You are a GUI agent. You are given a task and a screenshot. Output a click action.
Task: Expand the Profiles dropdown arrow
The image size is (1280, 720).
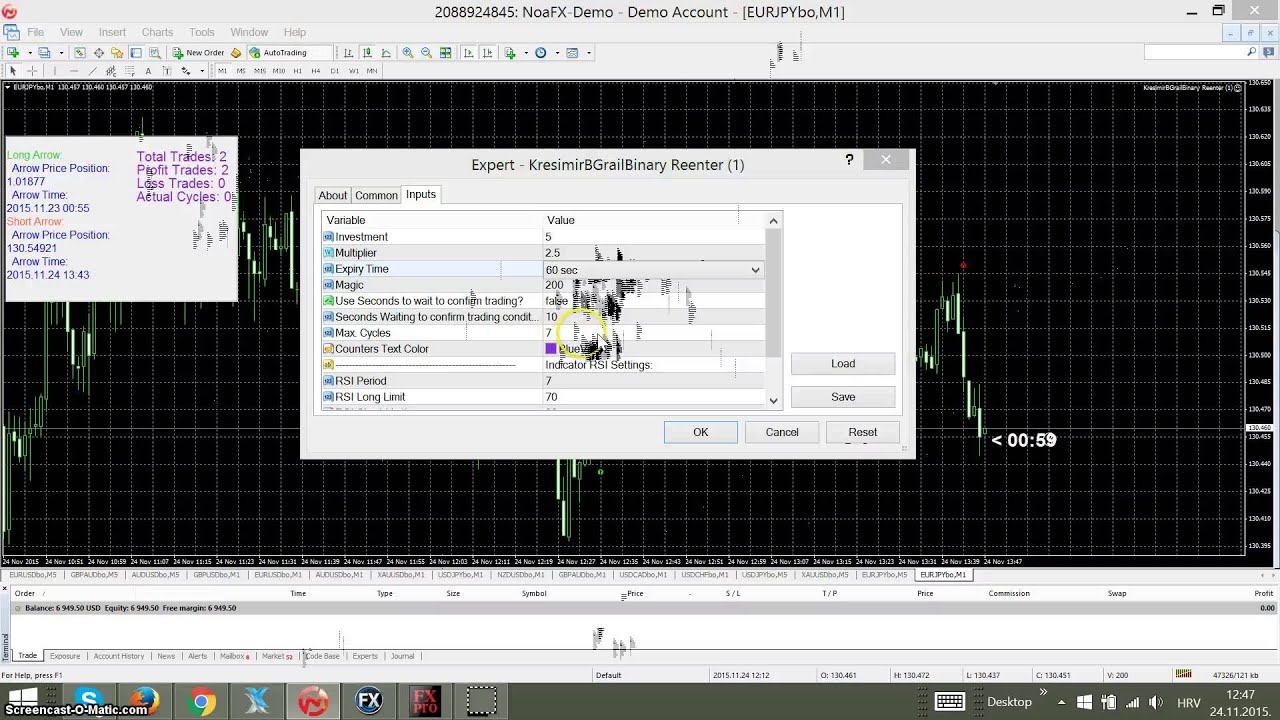point(61,52)
